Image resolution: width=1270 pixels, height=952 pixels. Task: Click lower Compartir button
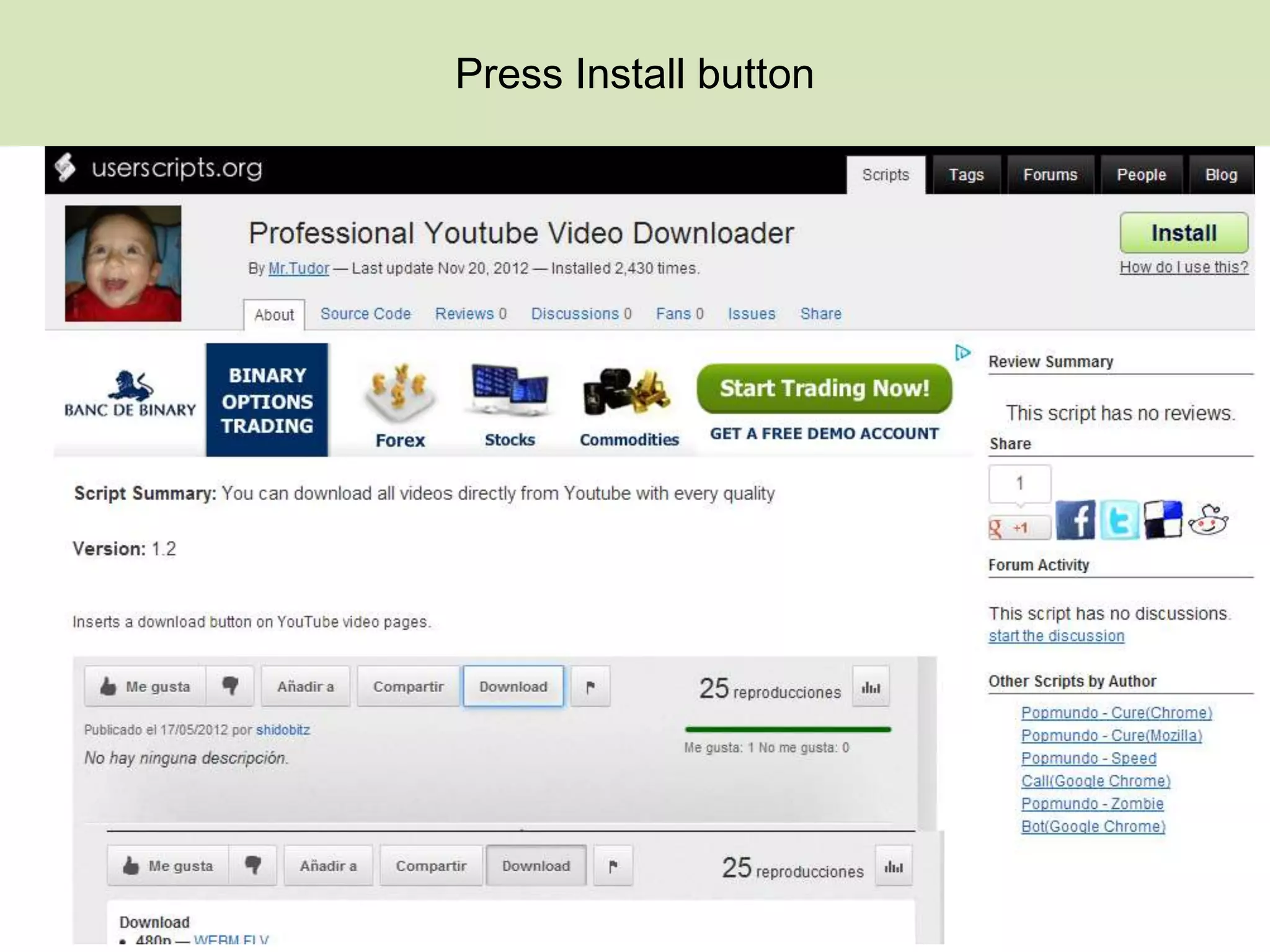[431, 866]
